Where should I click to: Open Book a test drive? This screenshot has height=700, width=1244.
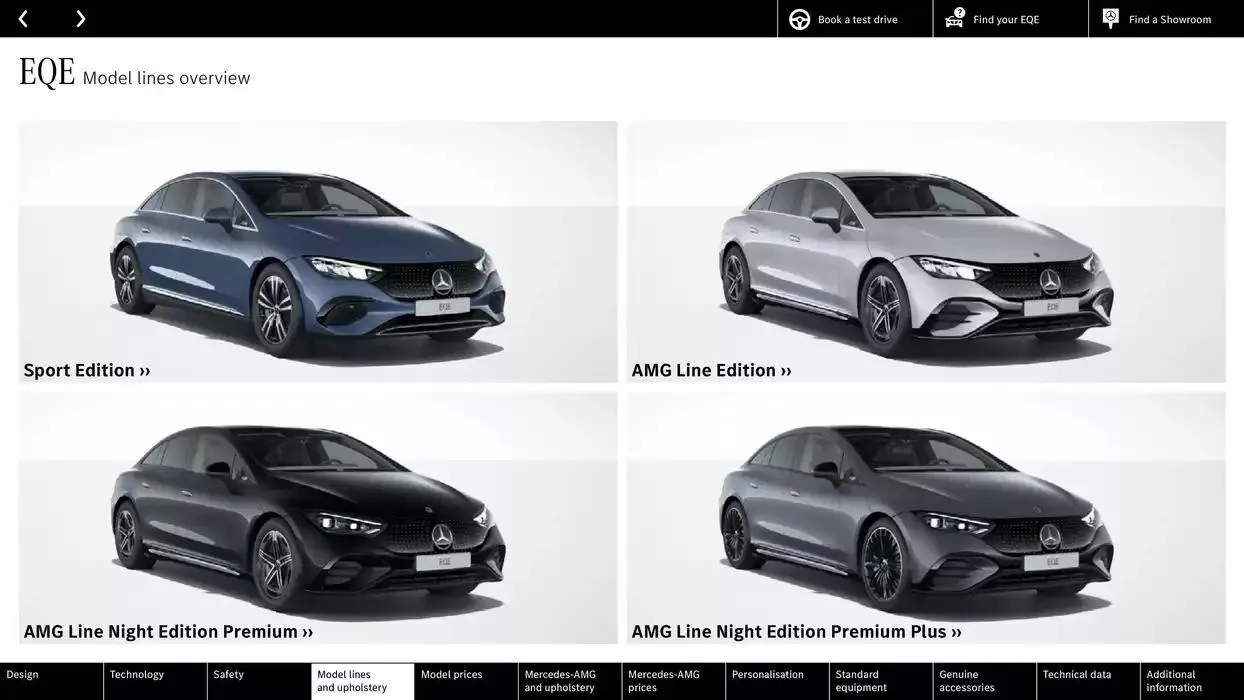tap(857, 20)
